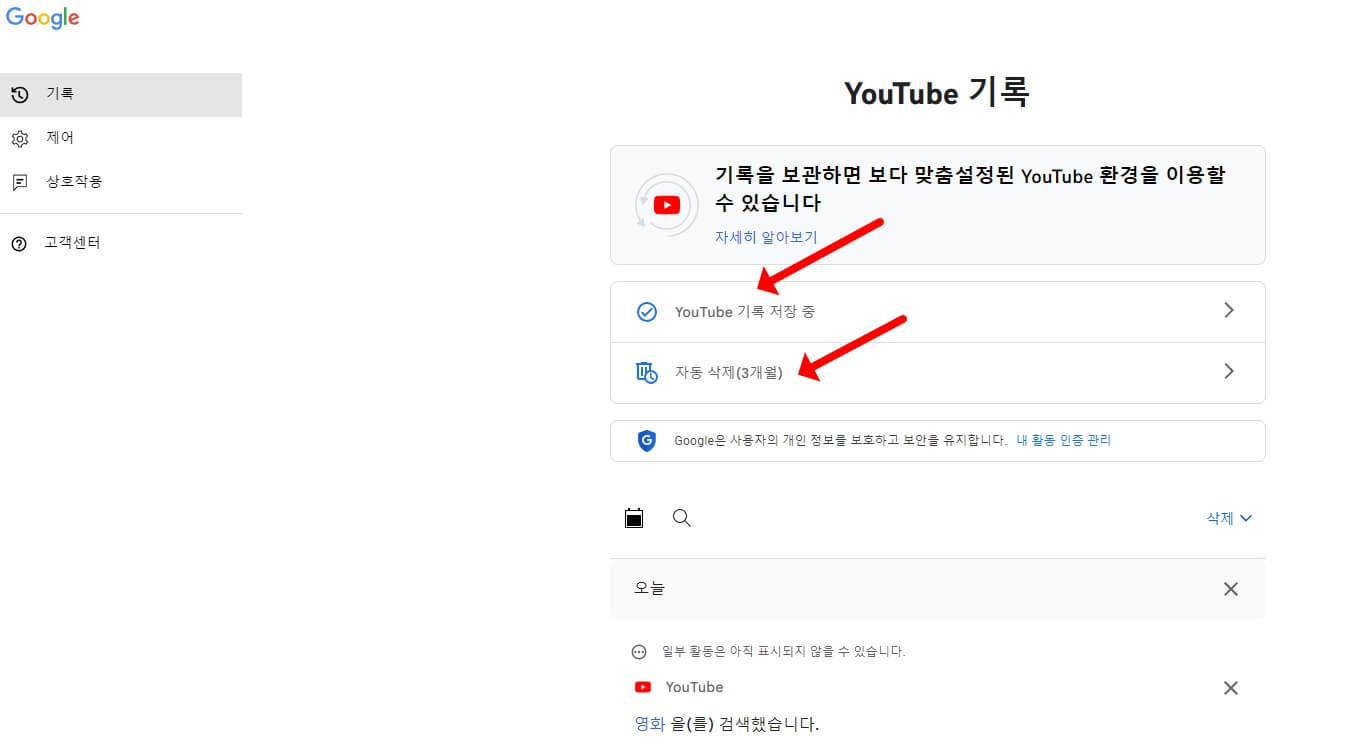
Task: Open the 영화 search term link
Action: pyautogui.click(x=650, y=724)
